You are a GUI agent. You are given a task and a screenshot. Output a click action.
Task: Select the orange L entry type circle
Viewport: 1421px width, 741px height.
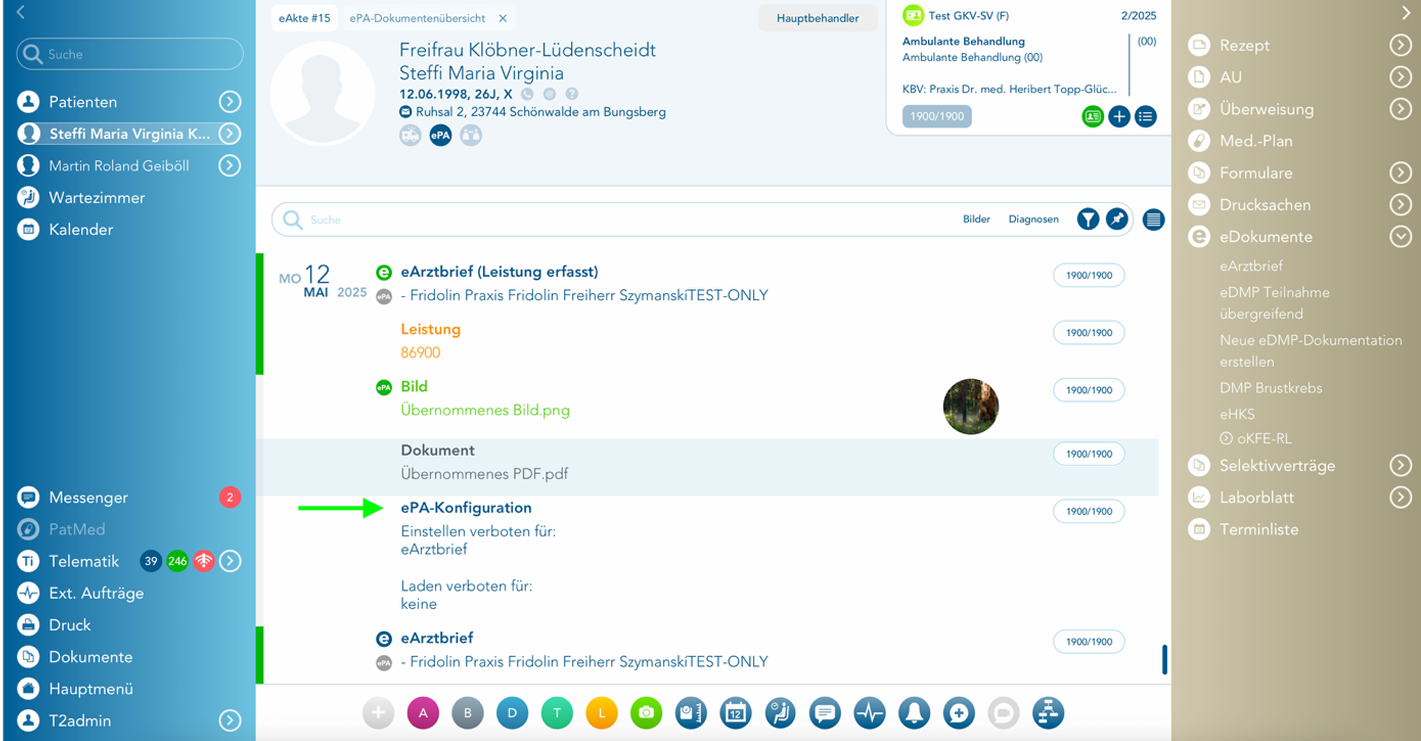tap(601, 713)
